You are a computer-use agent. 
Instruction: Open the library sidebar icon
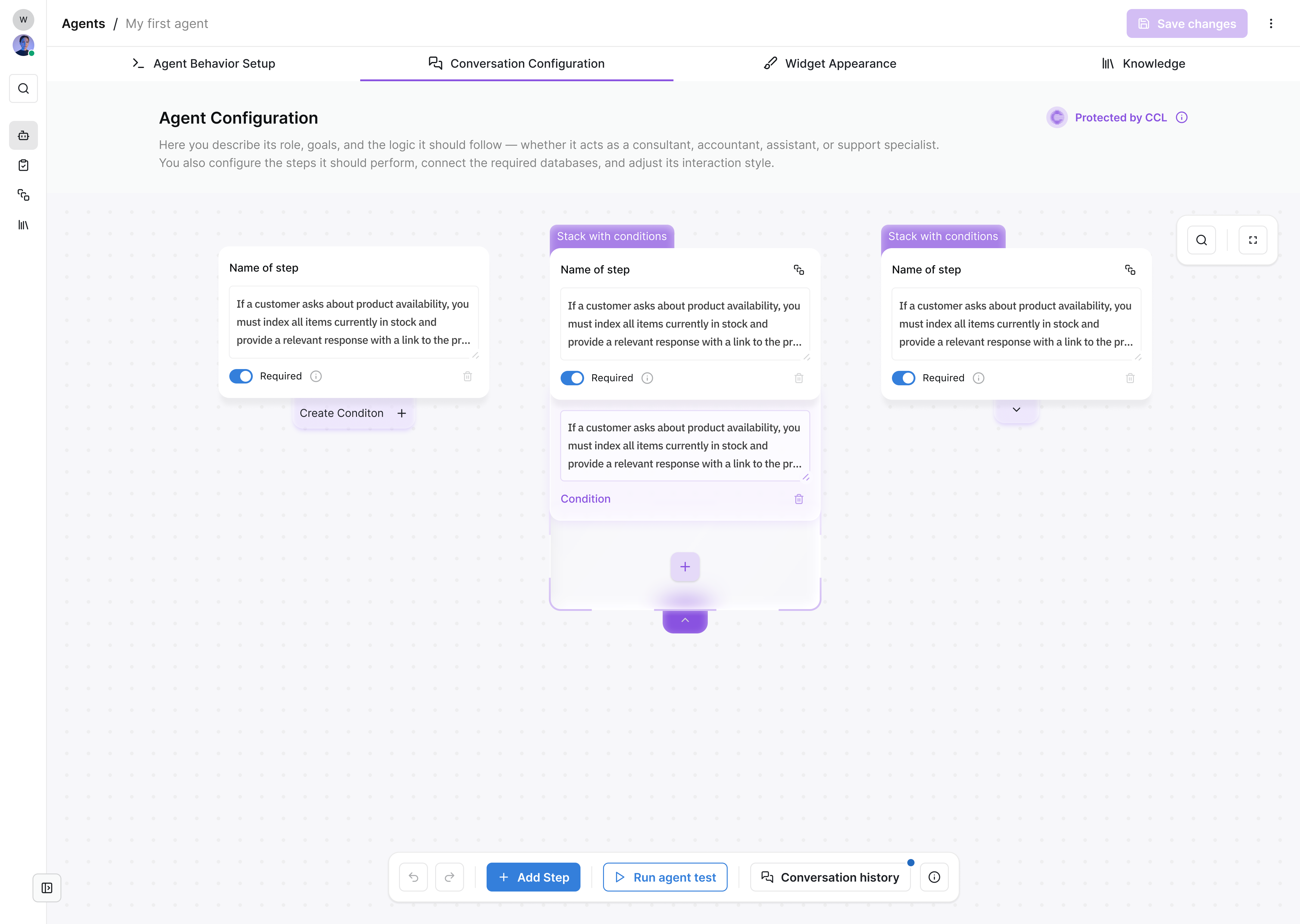[x=23, y=225]
